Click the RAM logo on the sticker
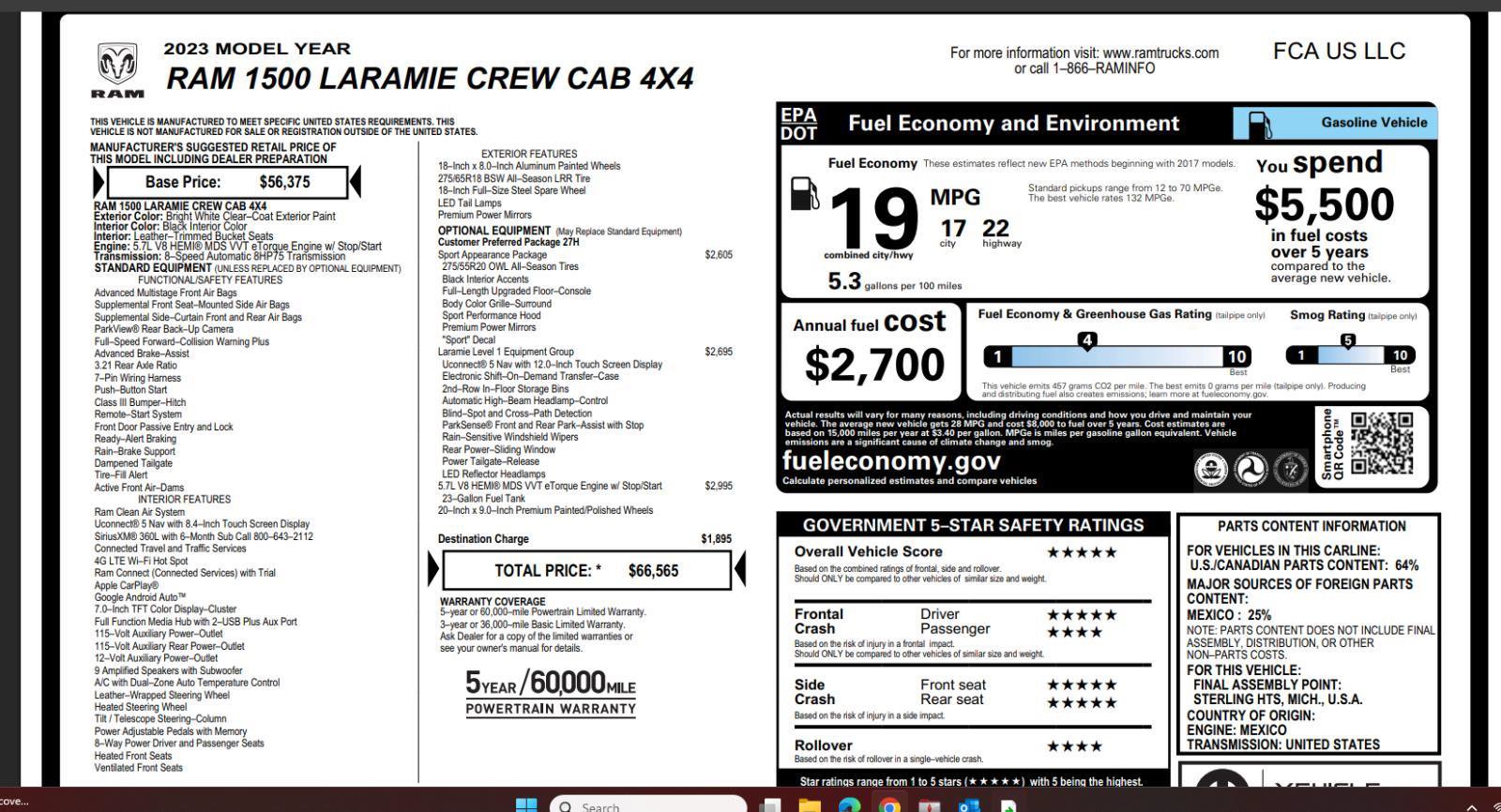Screen dimensions: 1501x812 (117, 70)
